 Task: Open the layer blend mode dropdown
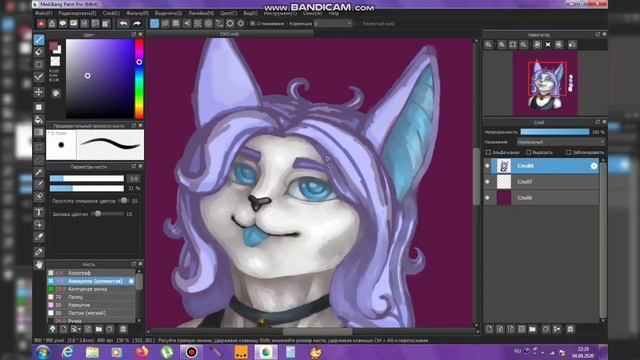point(560,142)
